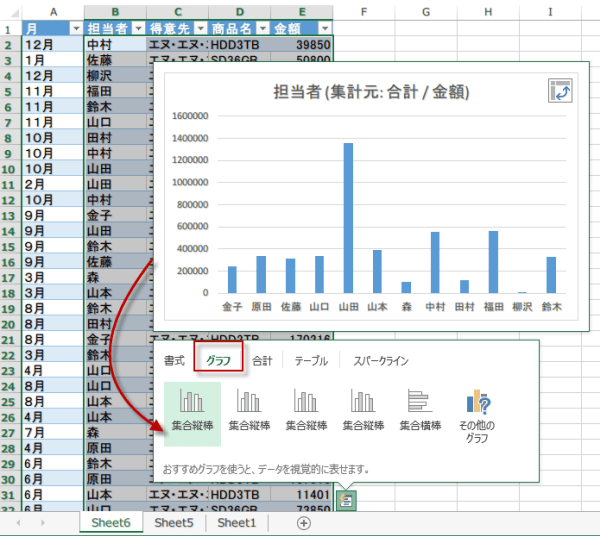
Task: Open その他のグラフ more charts option
Action: [x=477, y=416]
